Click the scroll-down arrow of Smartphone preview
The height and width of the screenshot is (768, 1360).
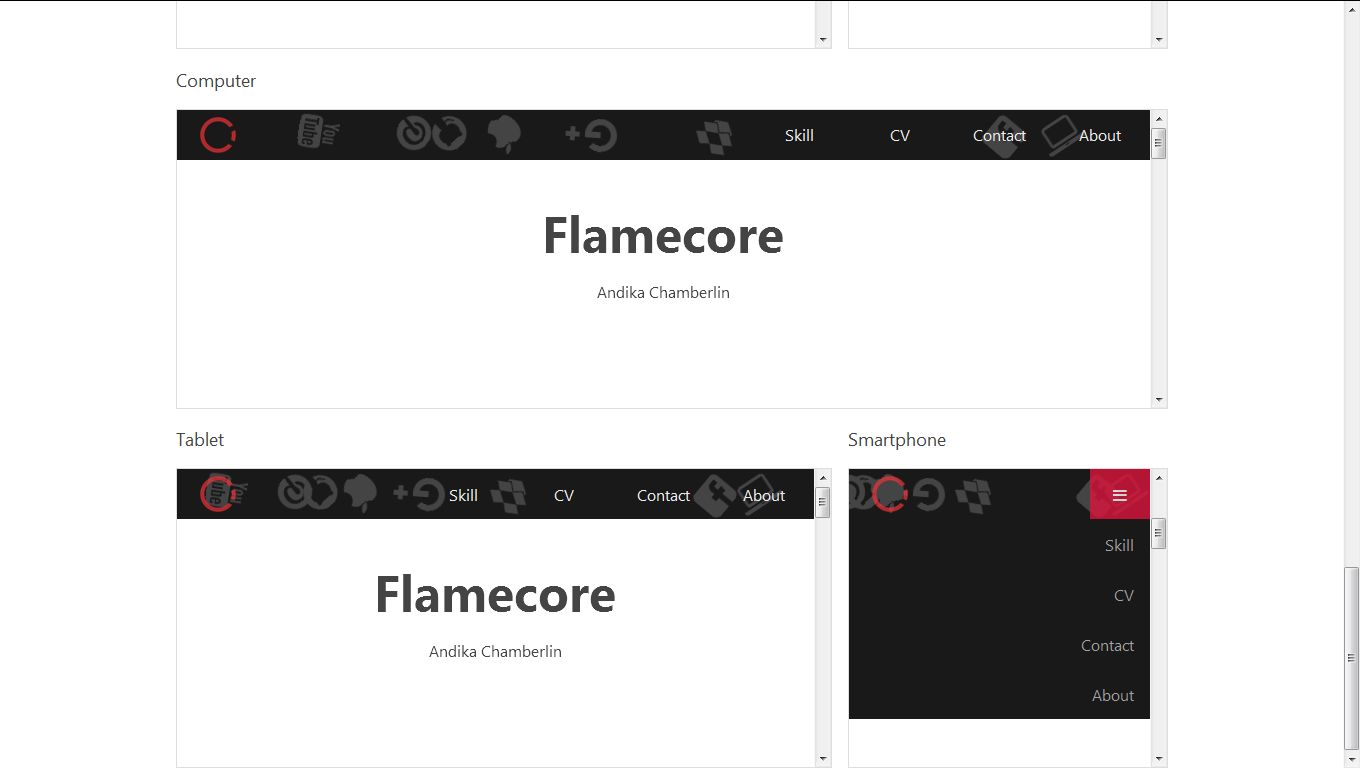pos(1159,759)
